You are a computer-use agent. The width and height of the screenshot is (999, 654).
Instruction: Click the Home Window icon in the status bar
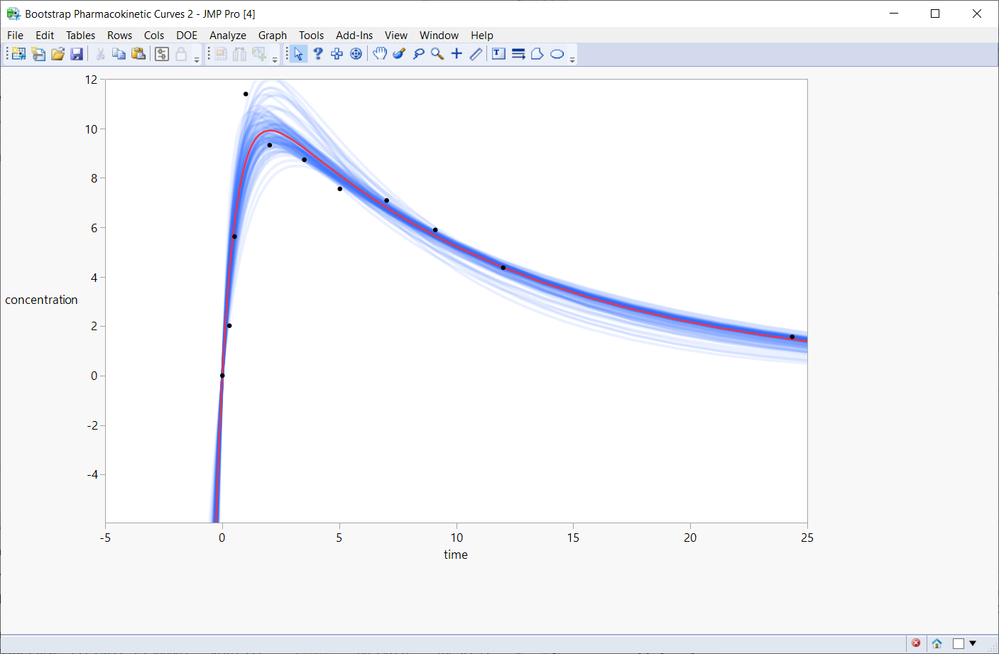(936, 643)
